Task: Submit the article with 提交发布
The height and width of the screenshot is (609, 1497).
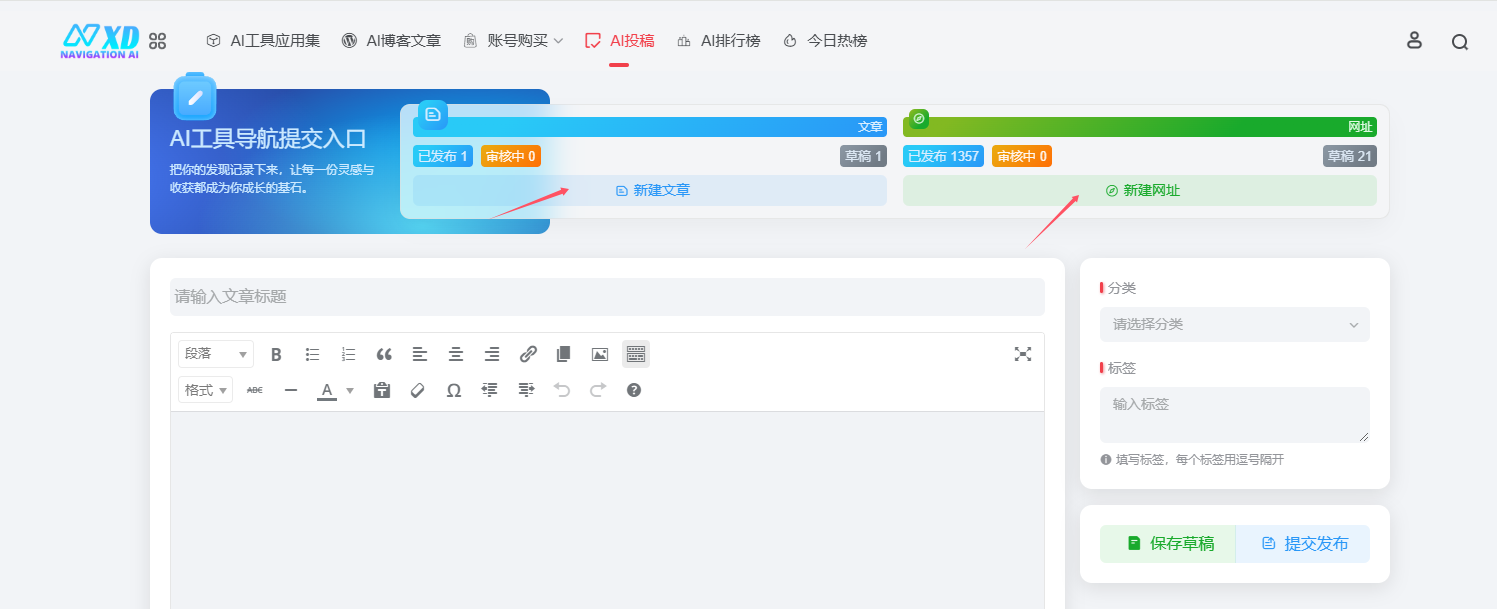Action: pos(1302,543)
